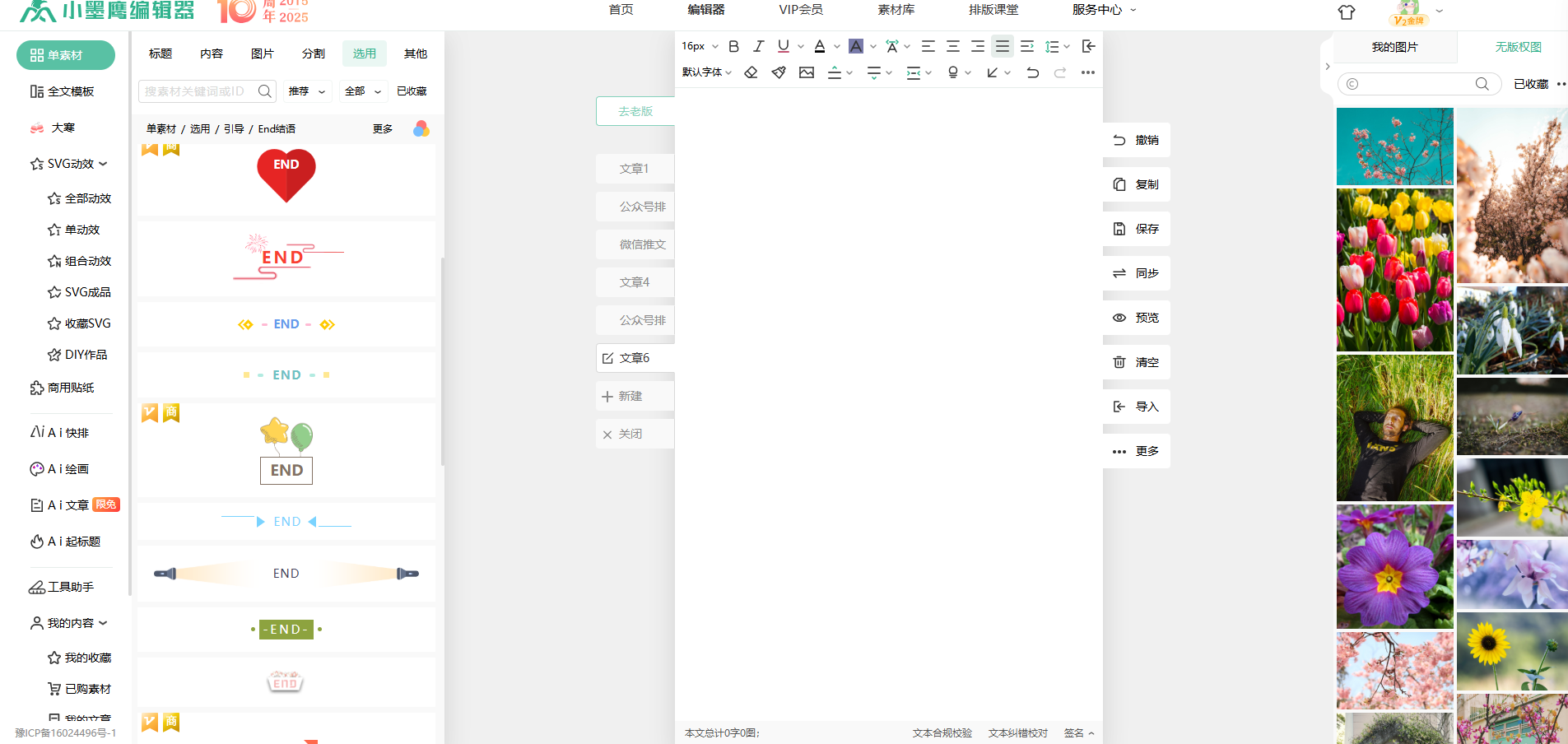Image resolution: width=1568 pixels, height=744 pixels.
Task: Click the eraser clear-format icon
Action: [x=751, y=73]
